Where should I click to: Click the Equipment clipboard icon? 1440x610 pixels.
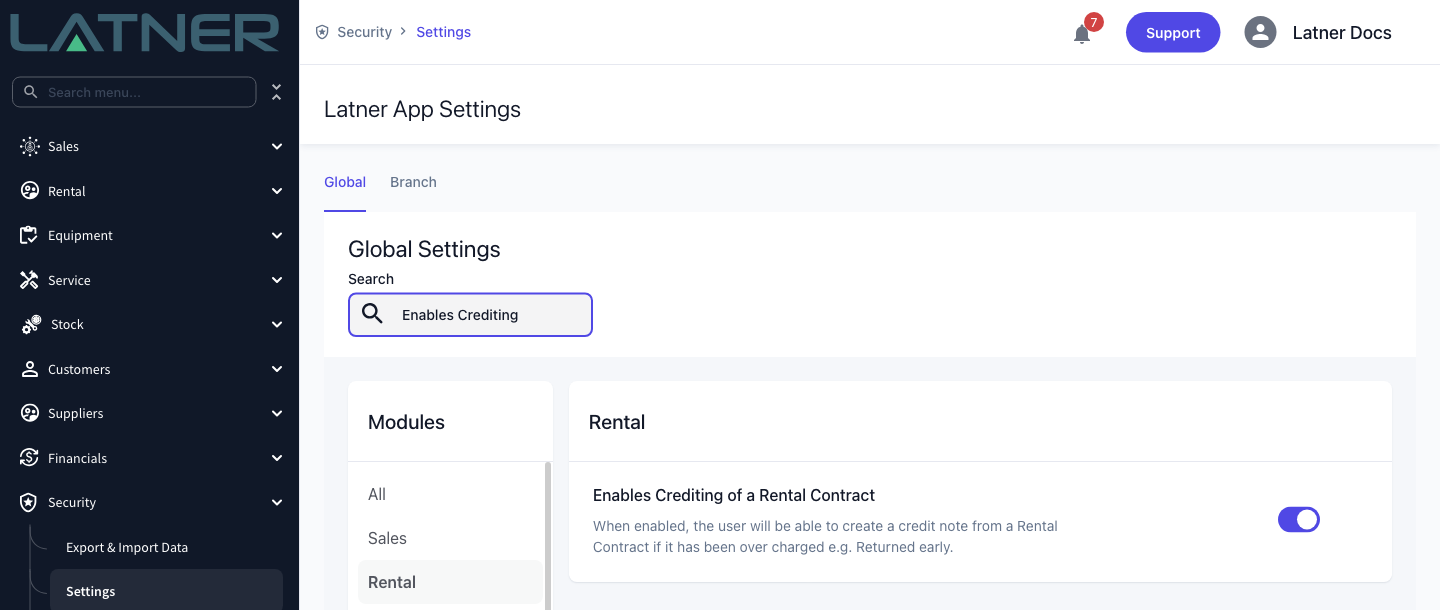tap(30, 235)
